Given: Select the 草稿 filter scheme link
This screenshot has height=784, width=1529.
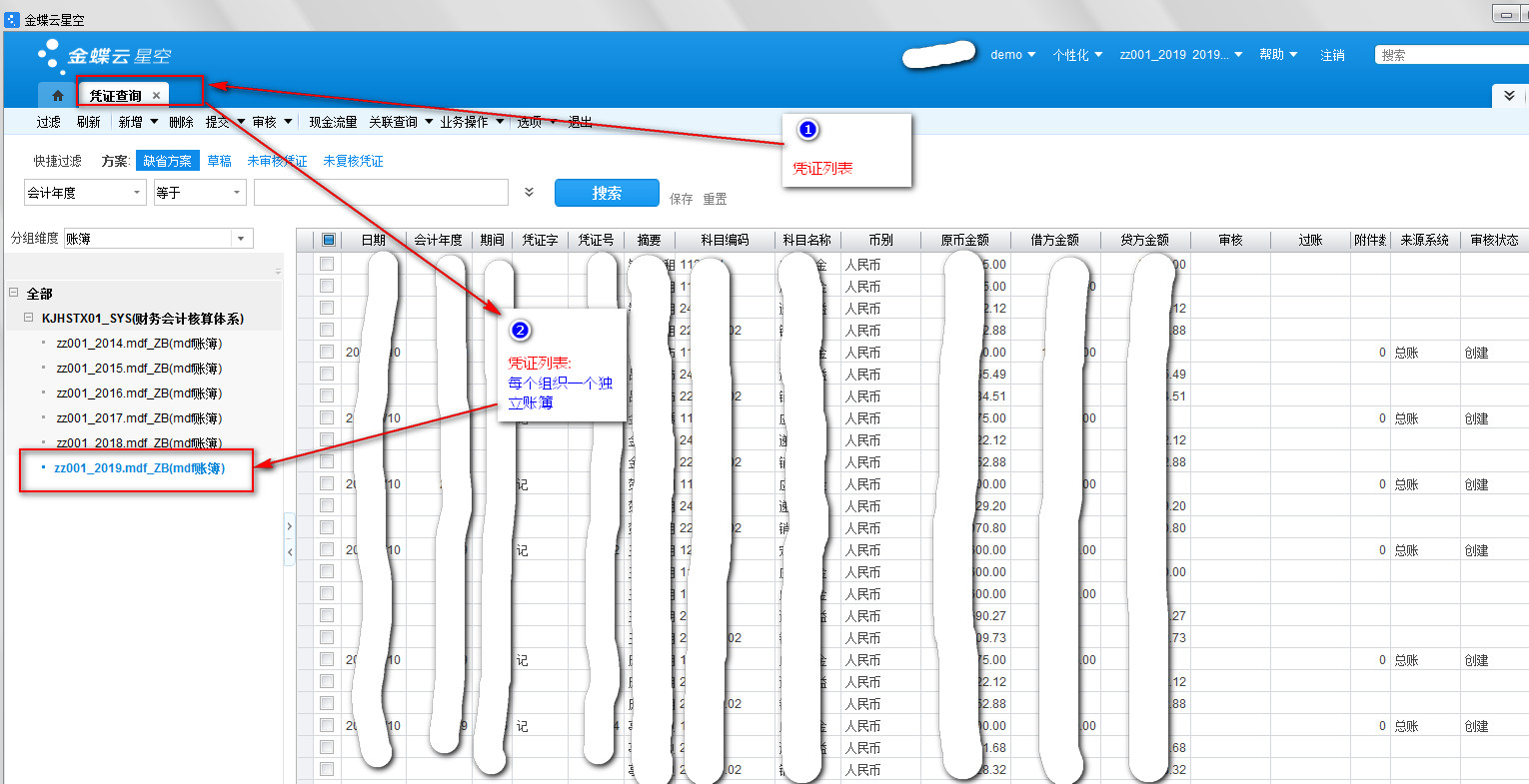Looking at the screenshot, I should pyautogui.click(x=219, y=161).
